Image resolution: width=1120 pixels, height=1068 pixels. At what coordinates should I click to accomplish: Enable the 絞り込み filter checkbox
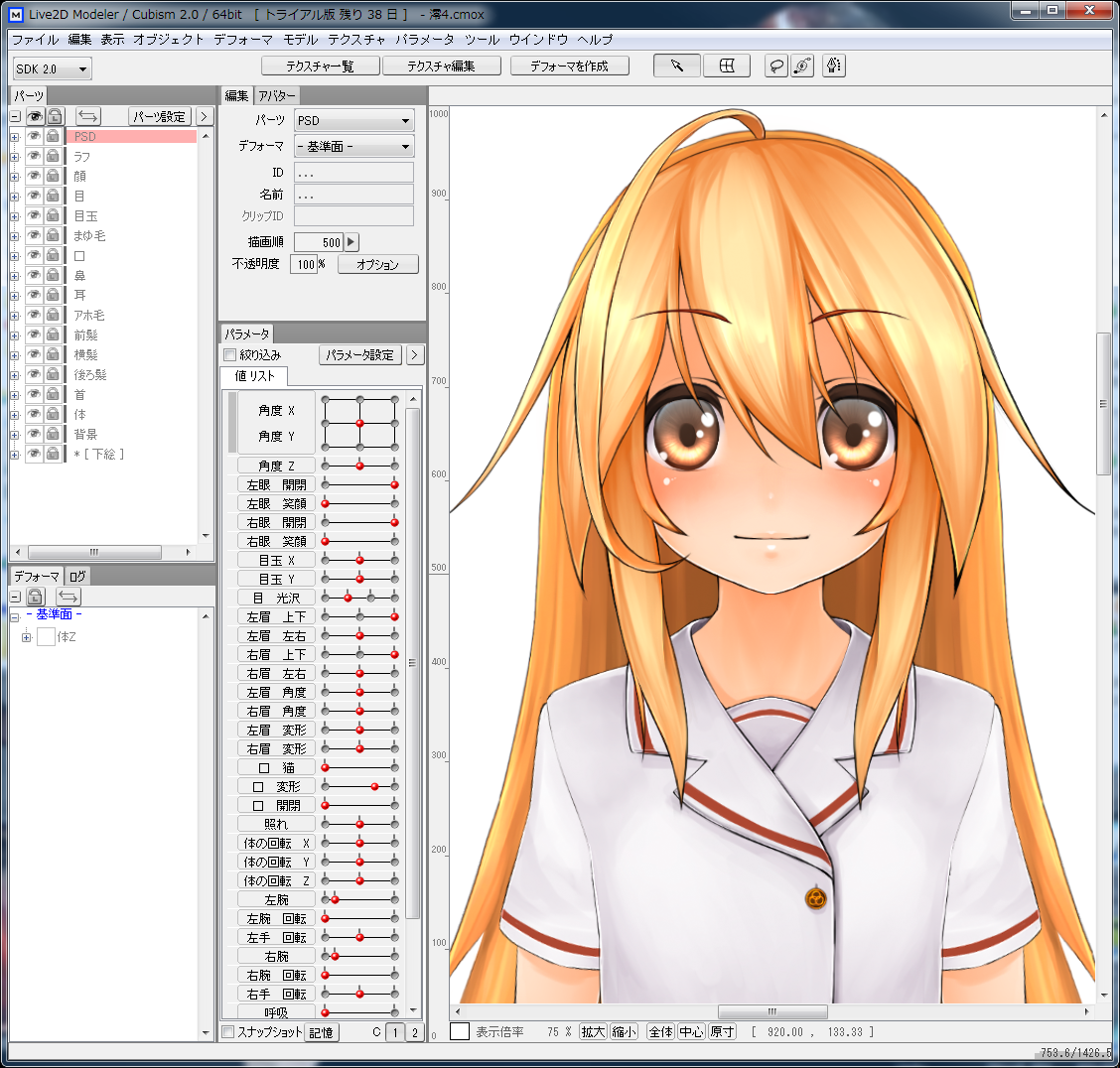click(x=230, y=354)
